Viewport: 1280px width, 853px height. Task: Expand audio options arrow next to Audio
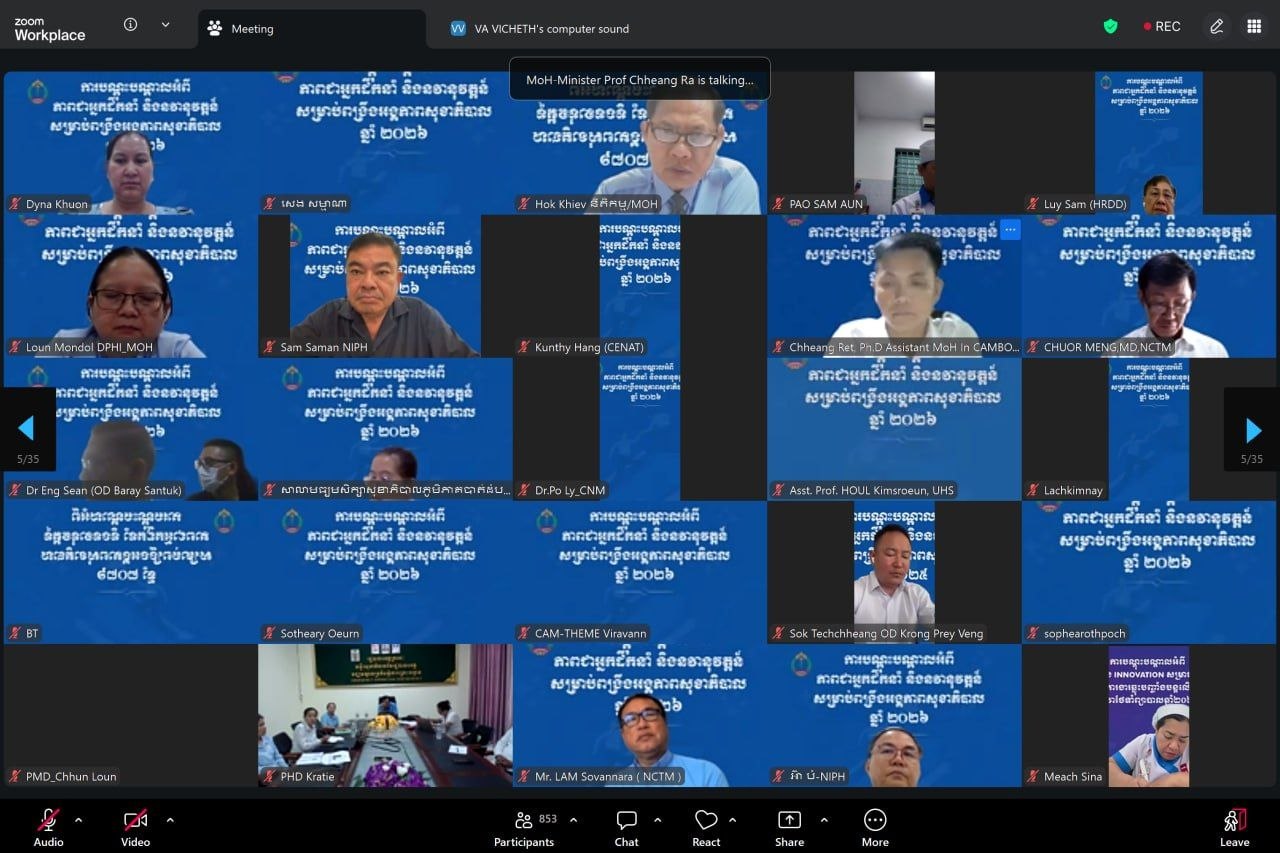pyautogui.click(x=78, y=820)
